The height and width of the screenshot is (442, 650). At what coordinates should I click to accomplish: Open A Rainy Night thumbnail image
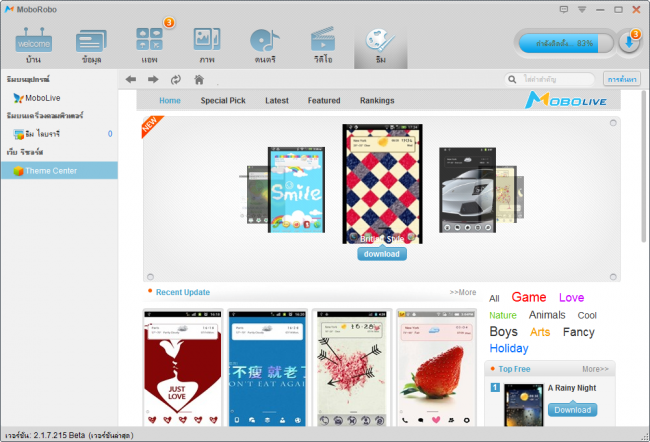(524, 405)
